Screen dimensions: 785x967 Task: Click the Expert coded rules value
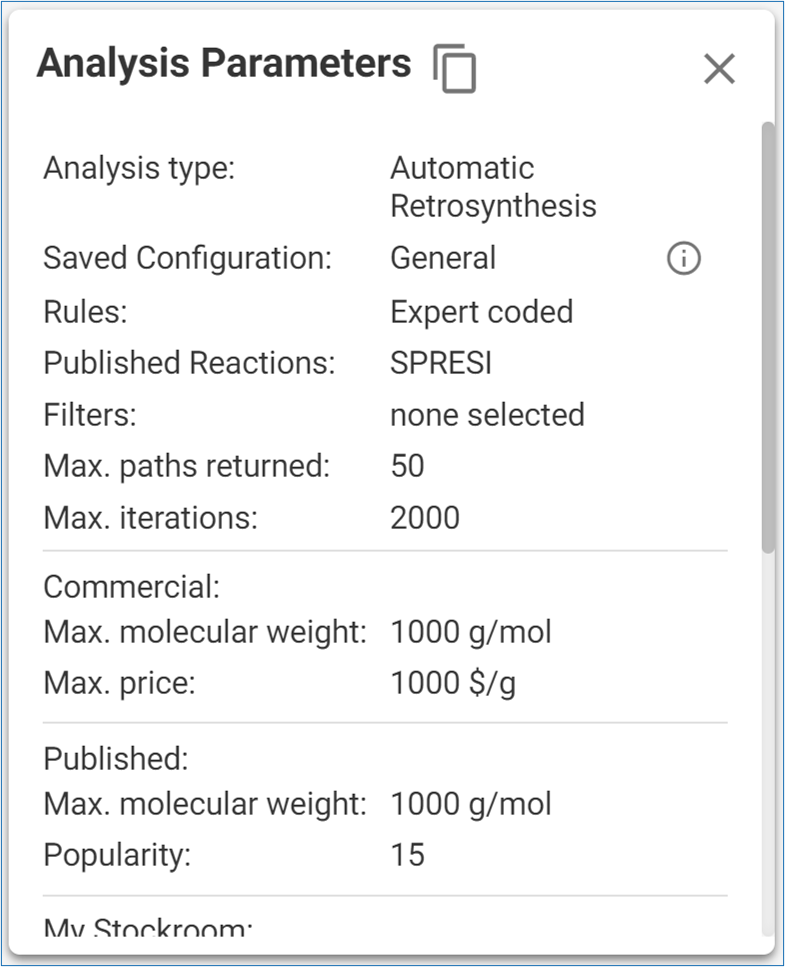point(481,311)
